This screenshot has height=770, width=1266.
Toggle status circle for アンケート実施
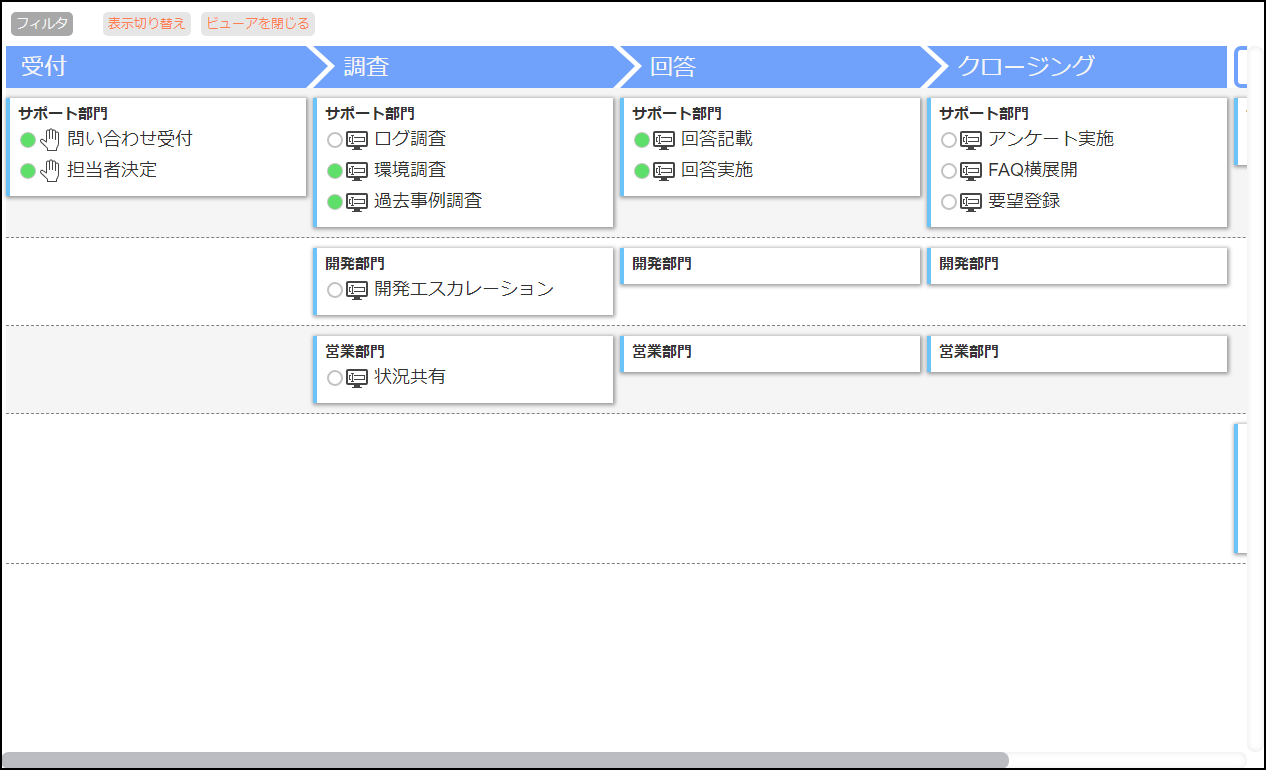coord(949,140)
